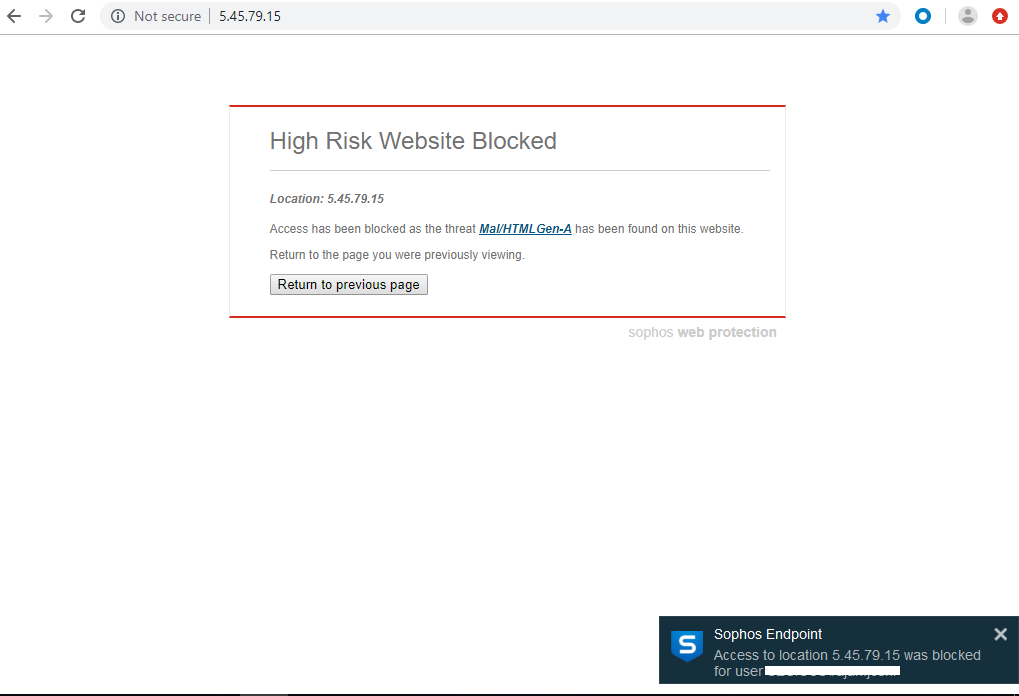Click the Sophos shield icon in notification

click(x=686, y=647)
